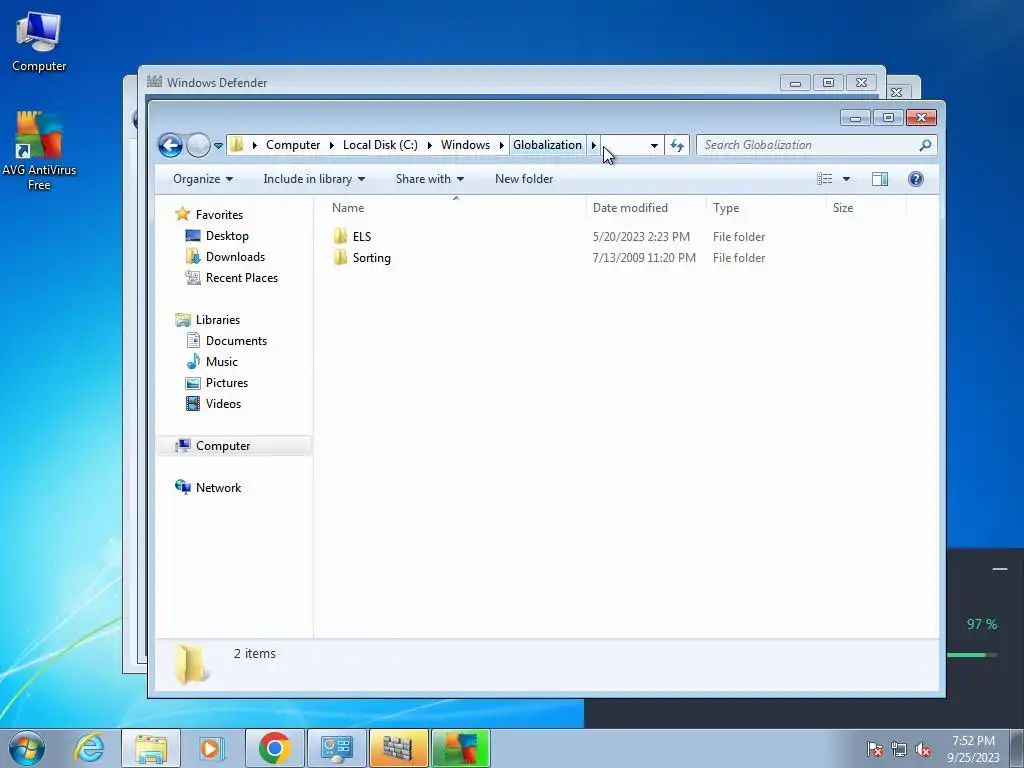Minimize the dark AVG progress panel
This screenshot has height=768, width=1024.
[999, 569]
